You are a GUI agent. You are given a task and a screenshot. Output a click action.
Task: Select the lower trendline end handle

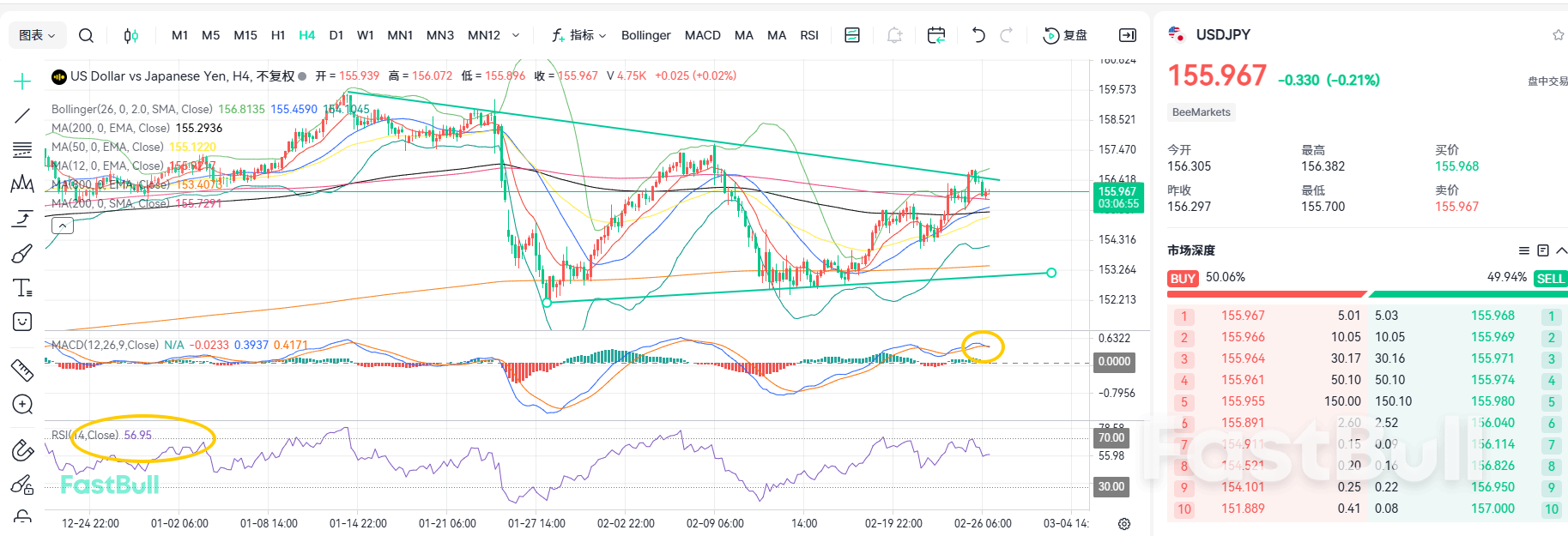1051,273
